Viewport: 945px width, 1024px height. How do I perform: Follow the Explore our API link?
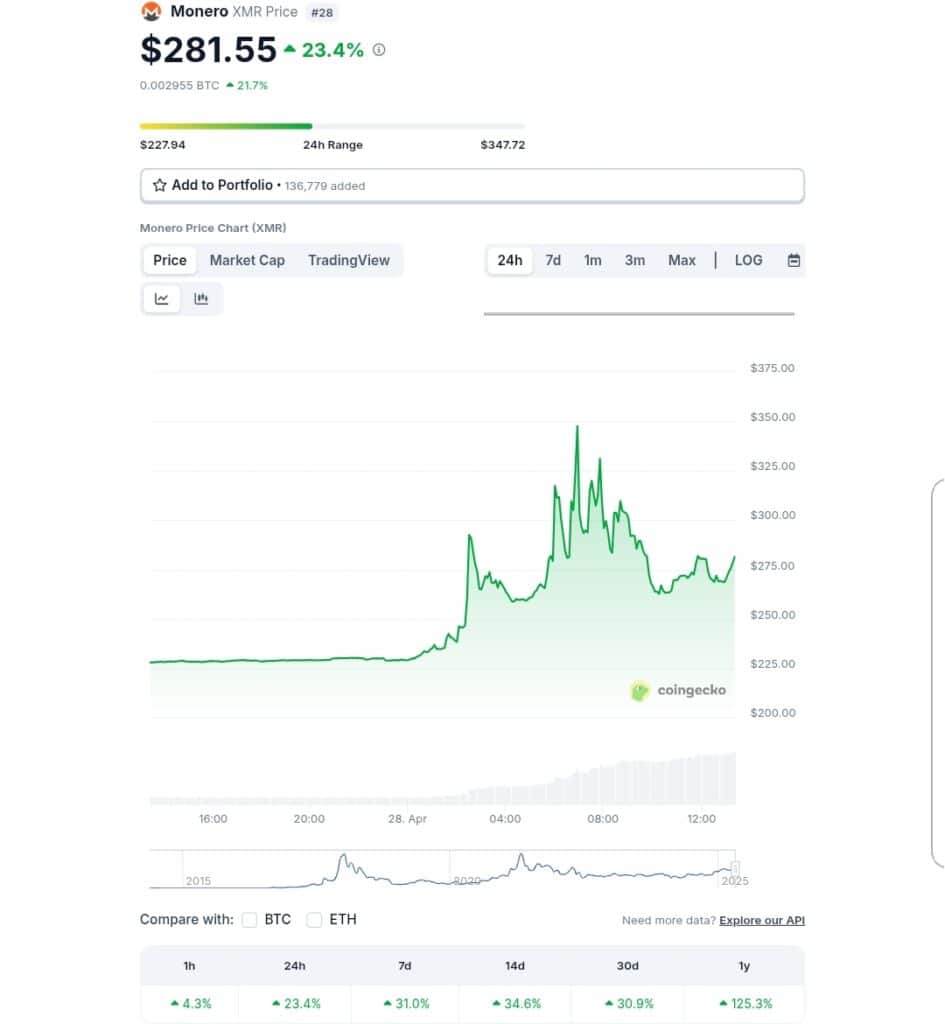[x=761, y=920]
